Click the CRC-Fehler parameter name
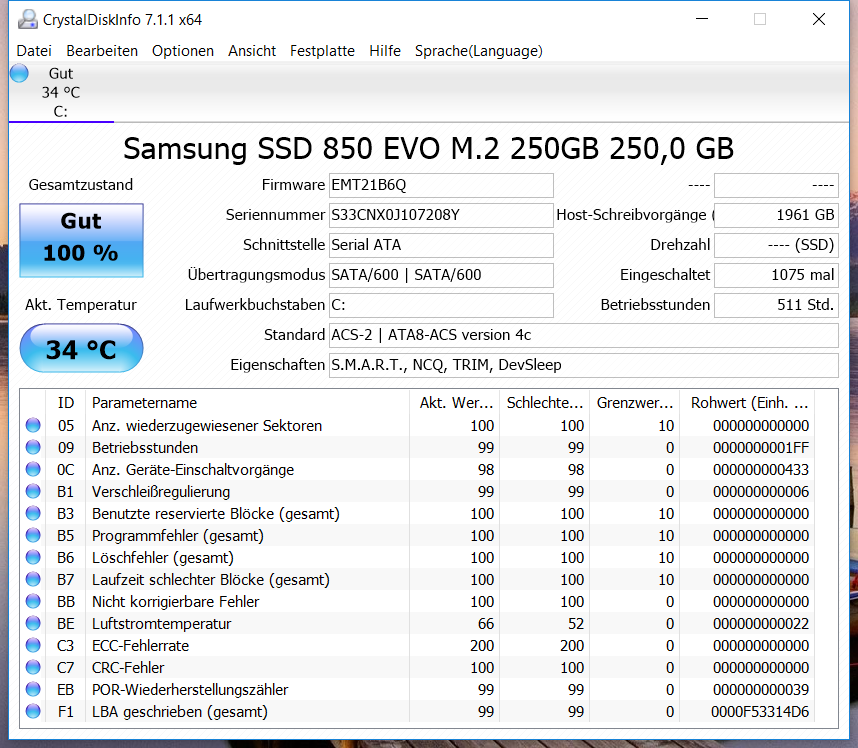Screen dimensions: 858x748 (128, 668)
